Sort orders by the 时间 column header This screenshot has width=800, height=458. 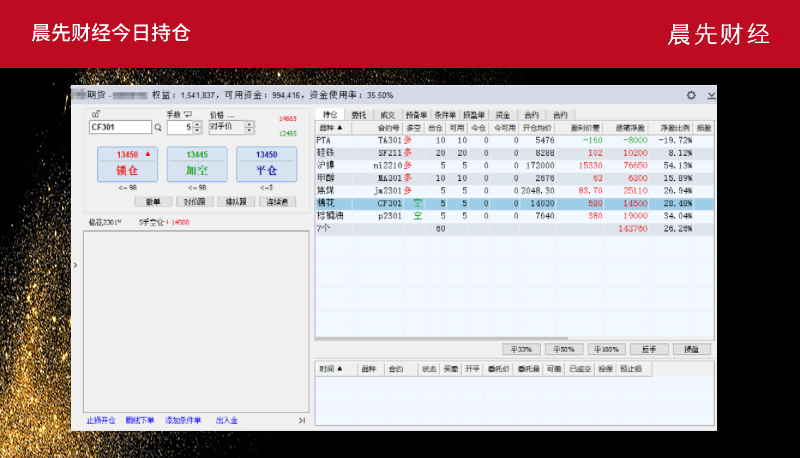coord(332,368)
